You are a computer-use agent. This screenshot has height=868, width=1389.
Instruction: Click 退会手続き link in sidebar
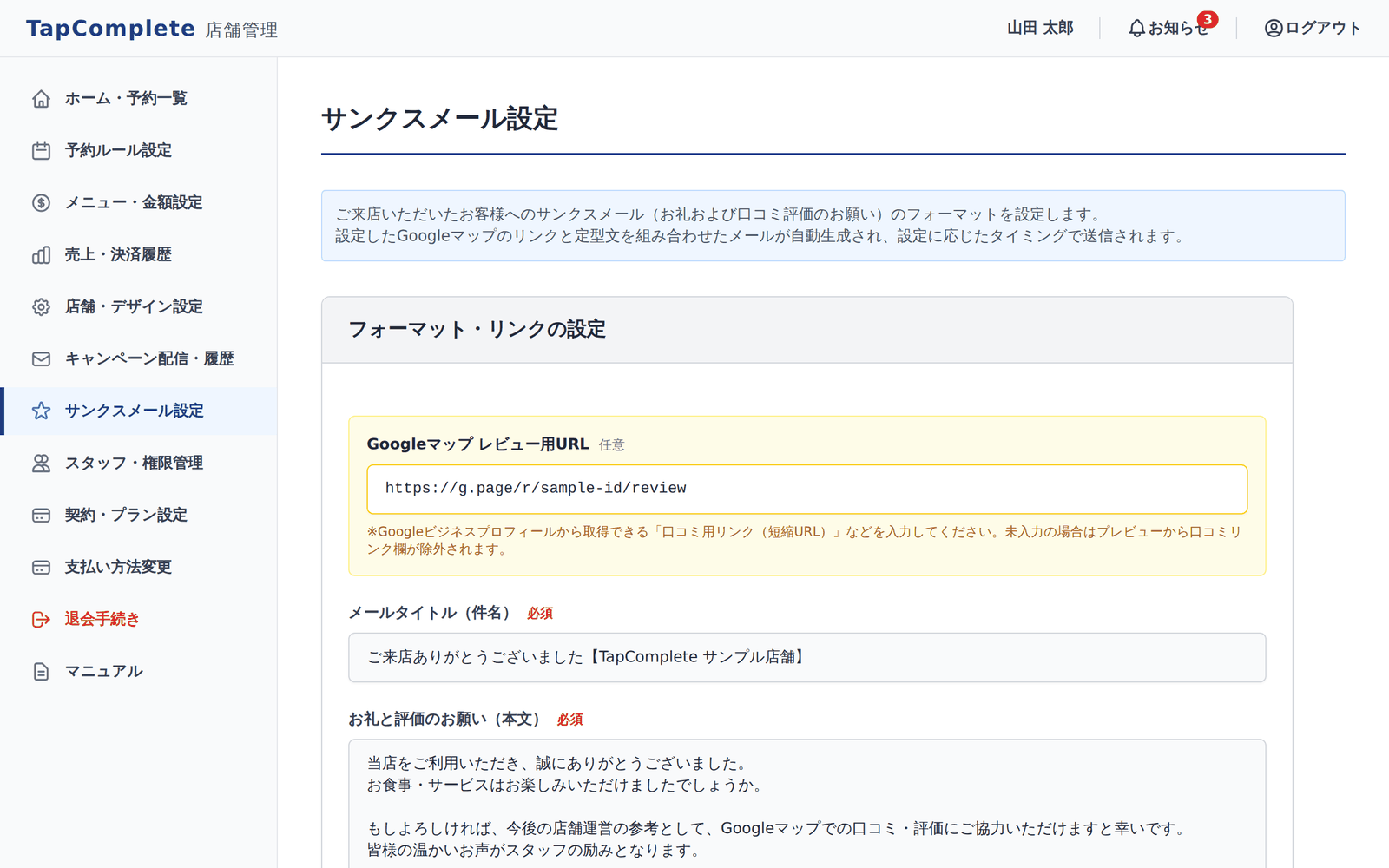tap(139, 619)
